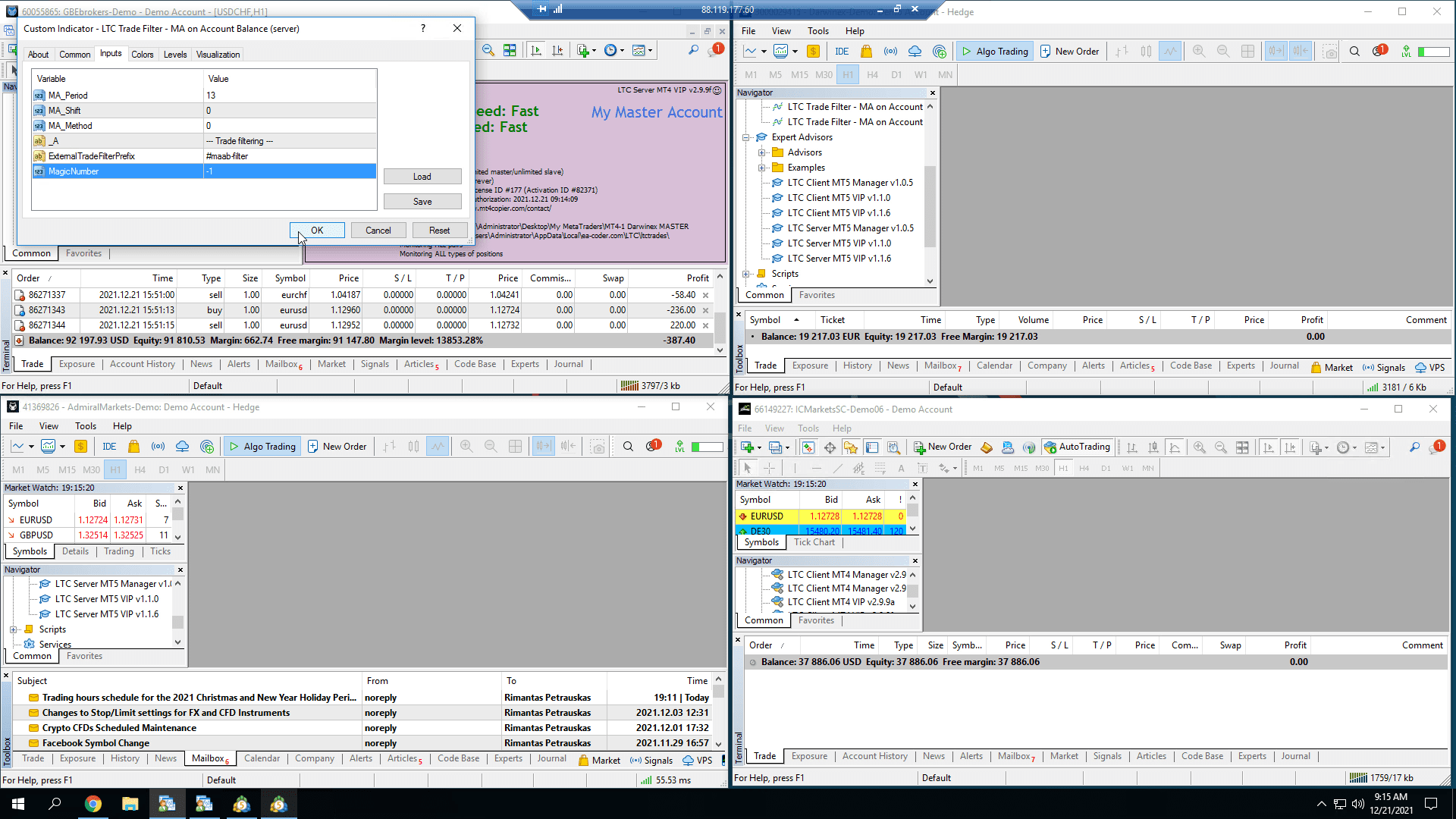Viewport: 1456px width, 819px height.
Task: Select the MA_Period value cell
Action: 290,96
